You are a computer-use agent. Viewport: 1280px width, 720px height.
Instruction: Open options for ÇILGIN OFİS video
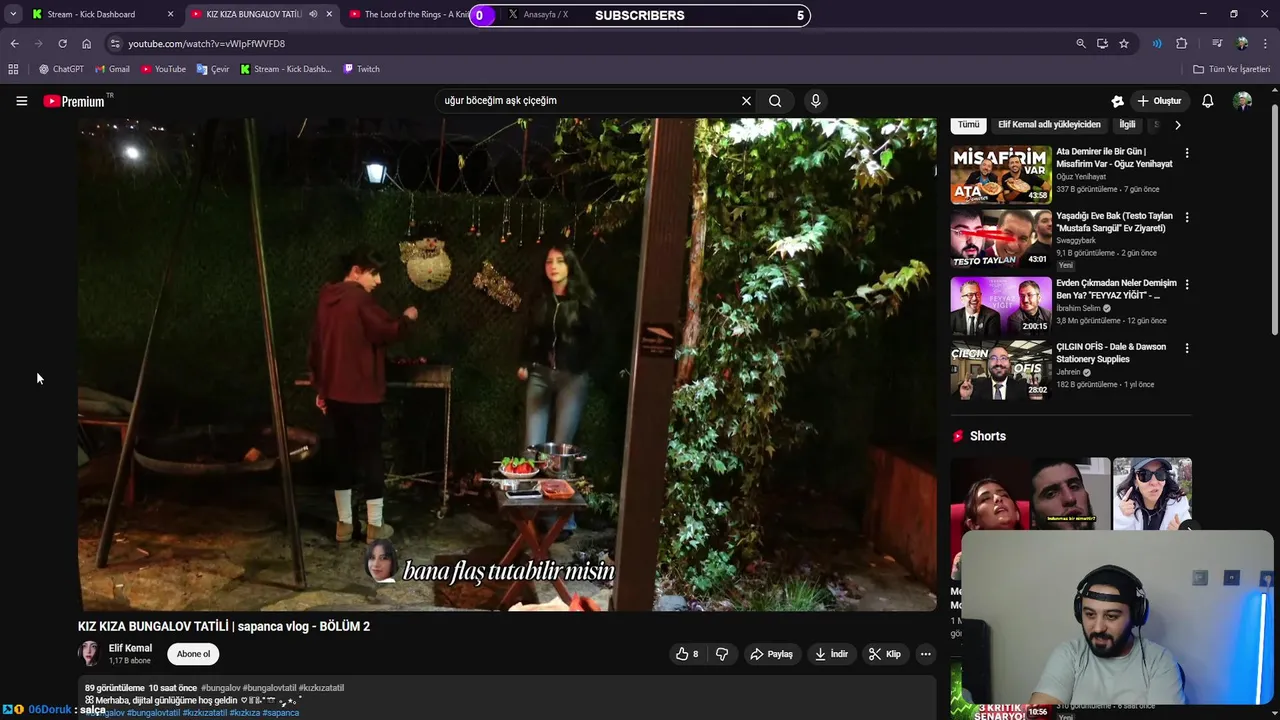[1187, 348]
